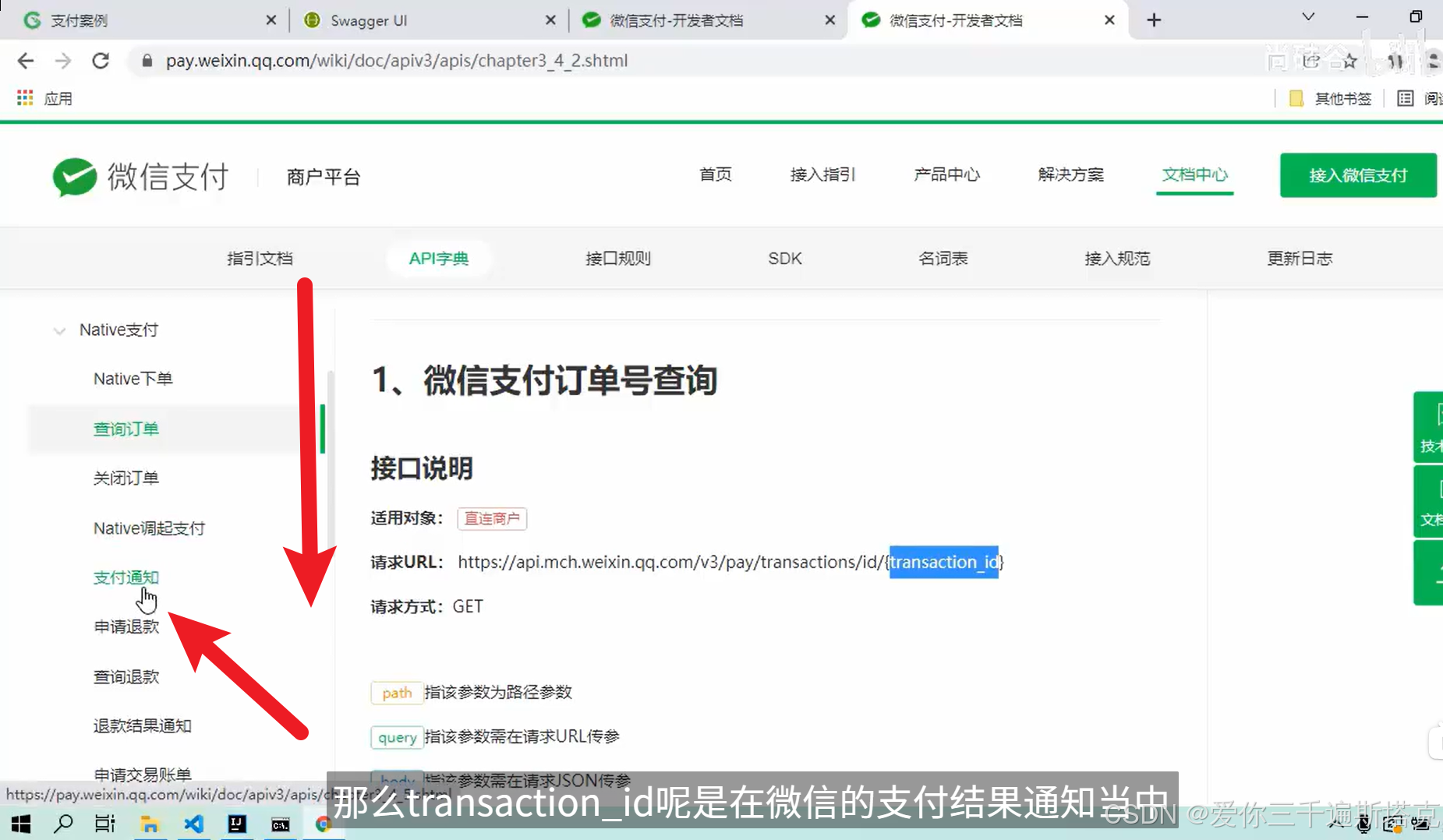Viewport: 1443px width, 840px height.
Task: Click the browser forward arrow
Action: (x=63, y=61)
